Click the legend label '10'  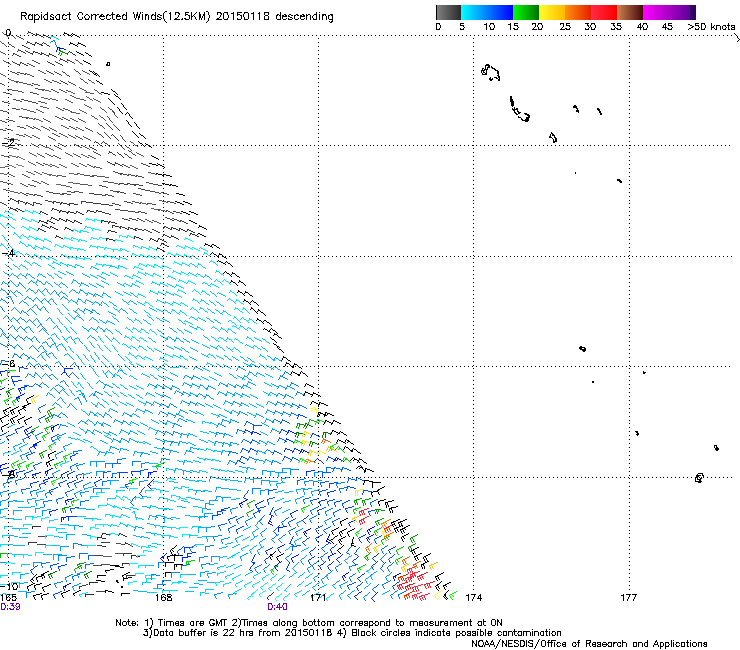point(489,27)
